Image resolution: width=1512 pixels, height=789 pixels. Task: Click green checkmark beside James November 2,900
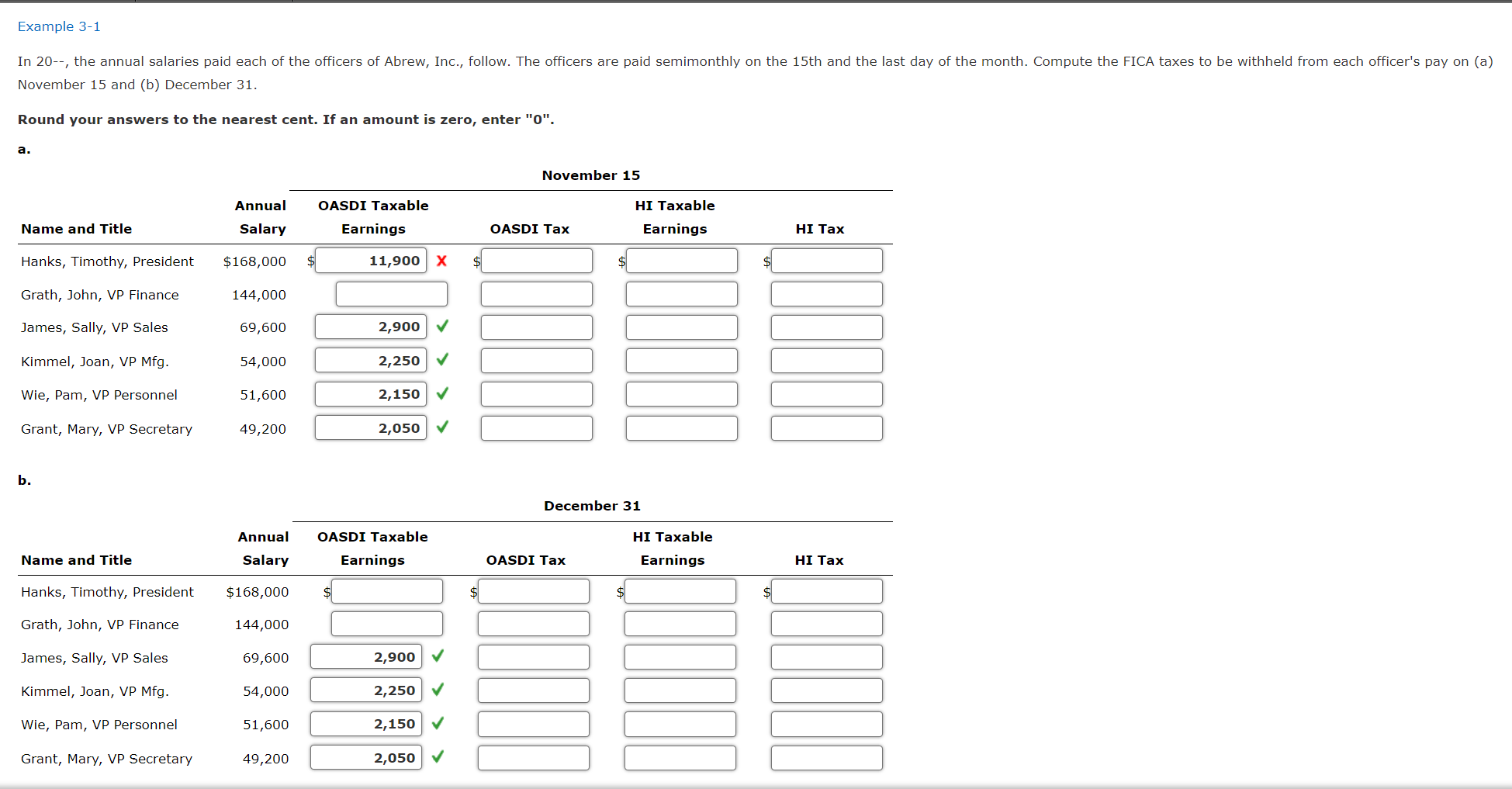pos(442,327)
